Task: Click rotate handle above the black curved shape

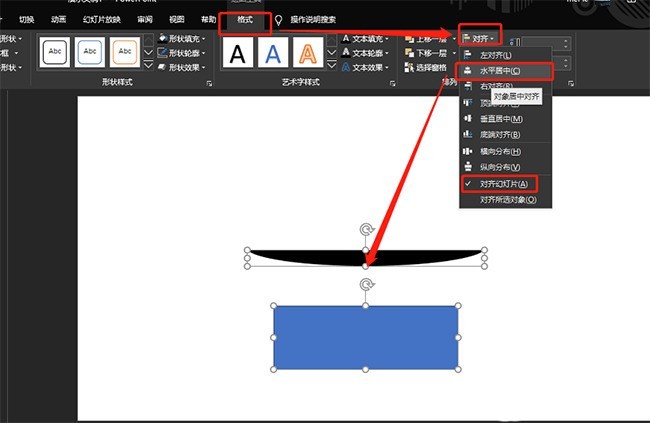Action: click(367, 229)
